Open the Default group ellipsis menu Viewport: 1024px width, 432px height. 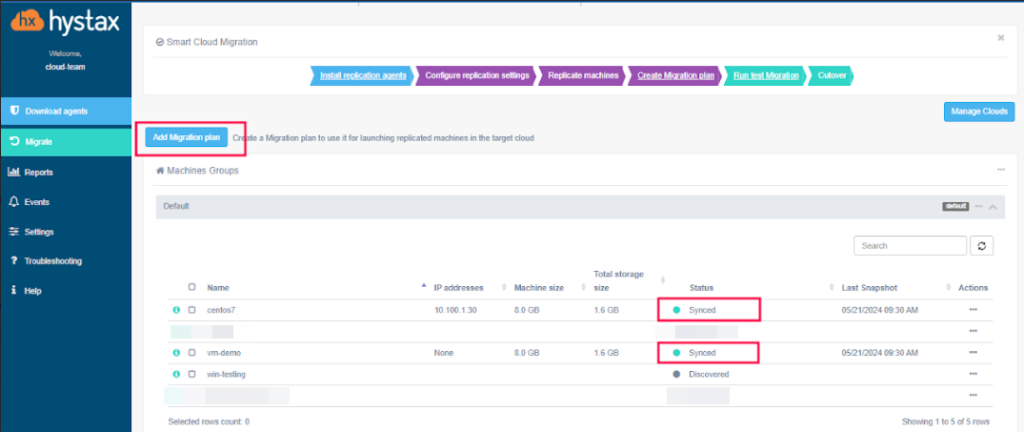point(980,206)
